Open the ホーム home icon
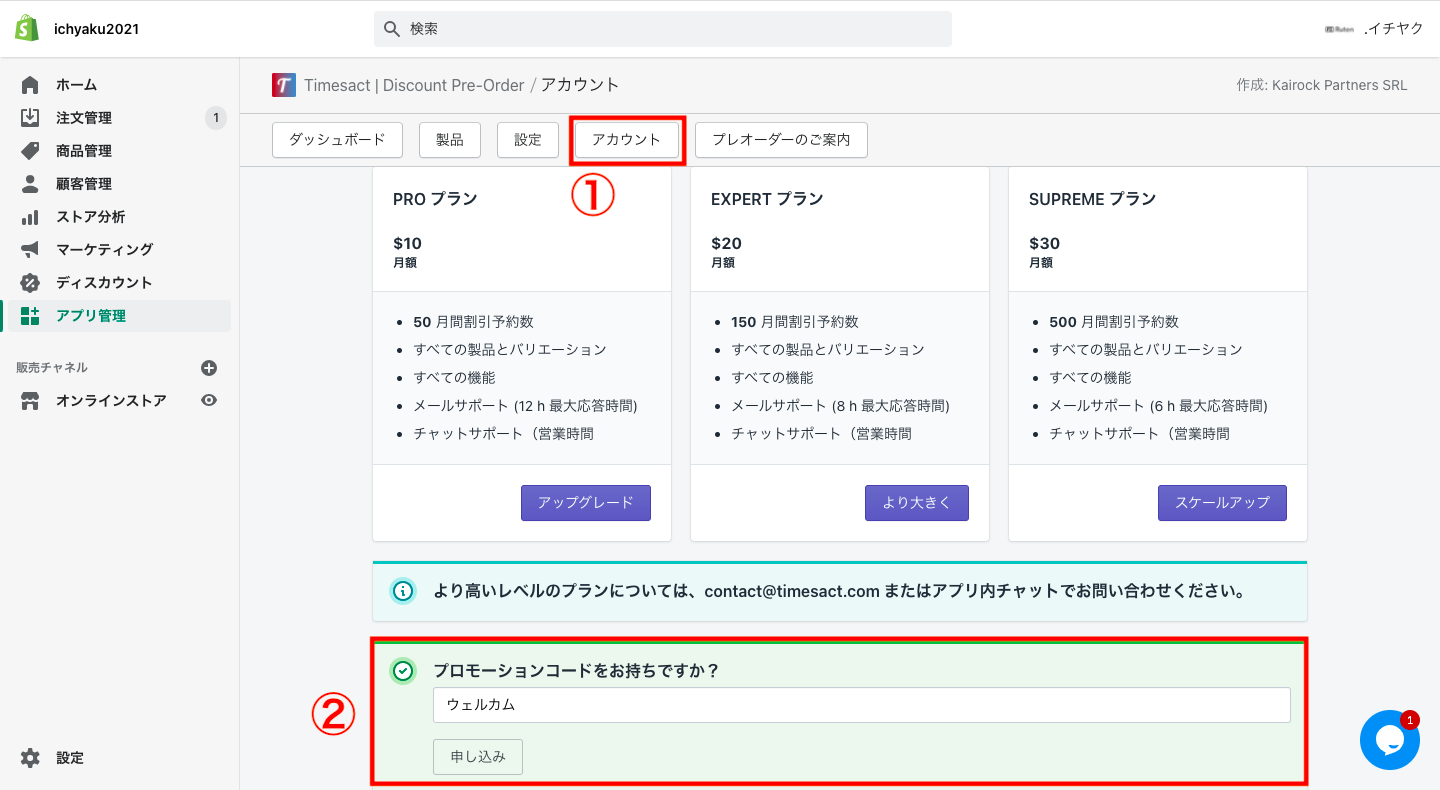The image size is (1440, 790). point(30,85)
